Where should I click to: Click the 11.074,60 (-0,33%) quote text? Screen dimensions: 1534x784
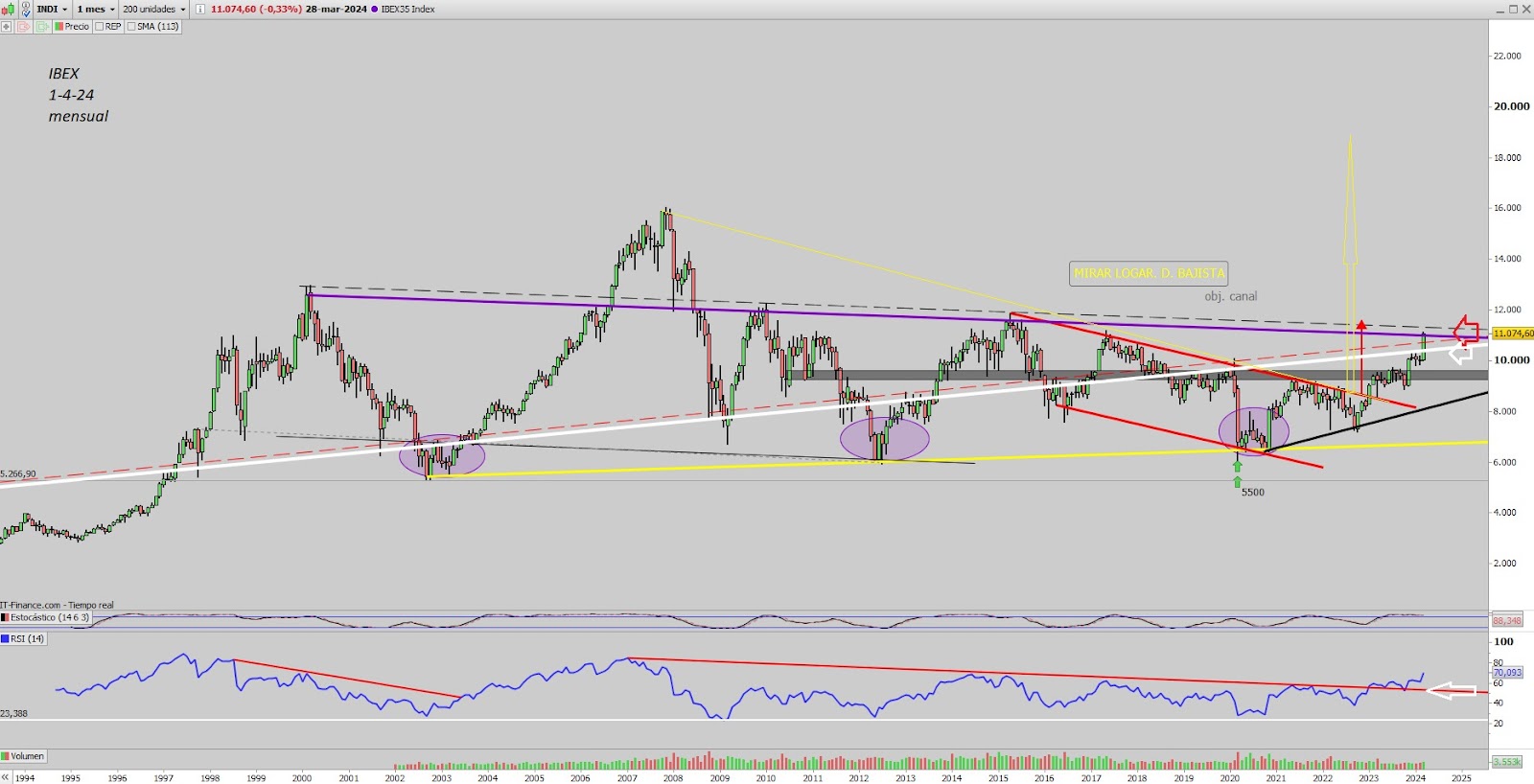point(256,9)
